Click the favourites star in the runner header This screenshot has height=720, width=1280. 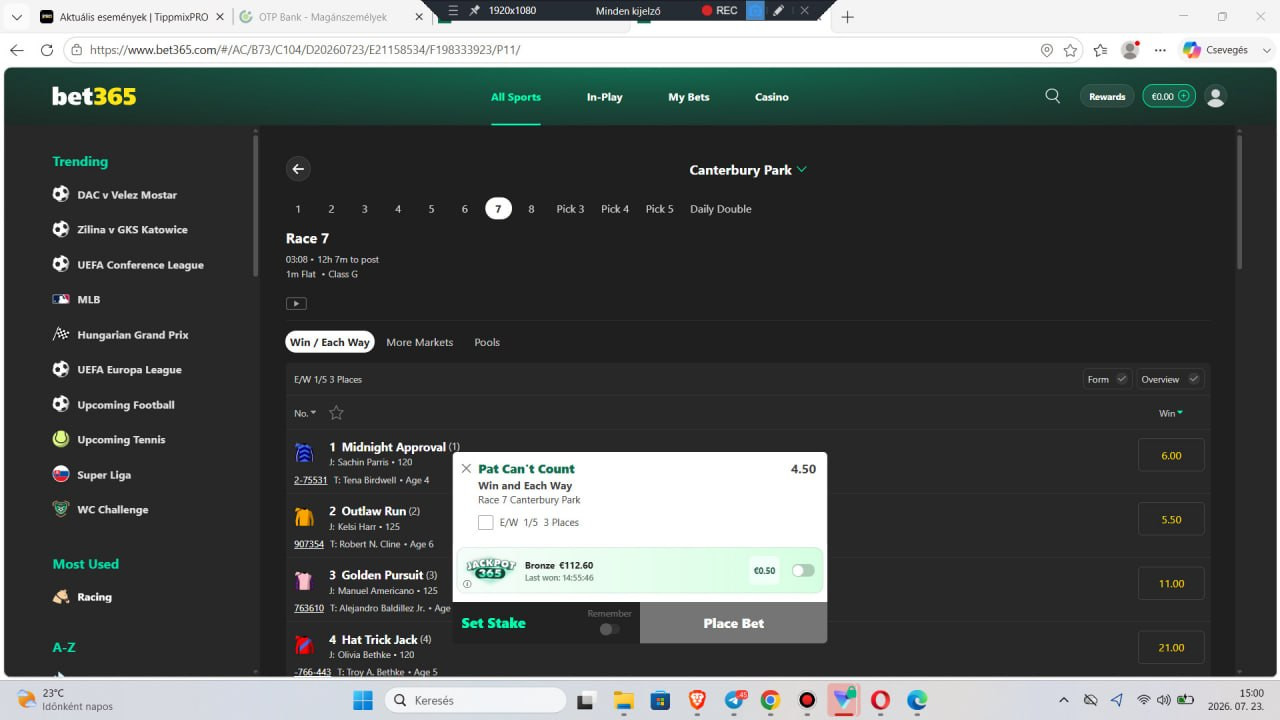point(336,412)
